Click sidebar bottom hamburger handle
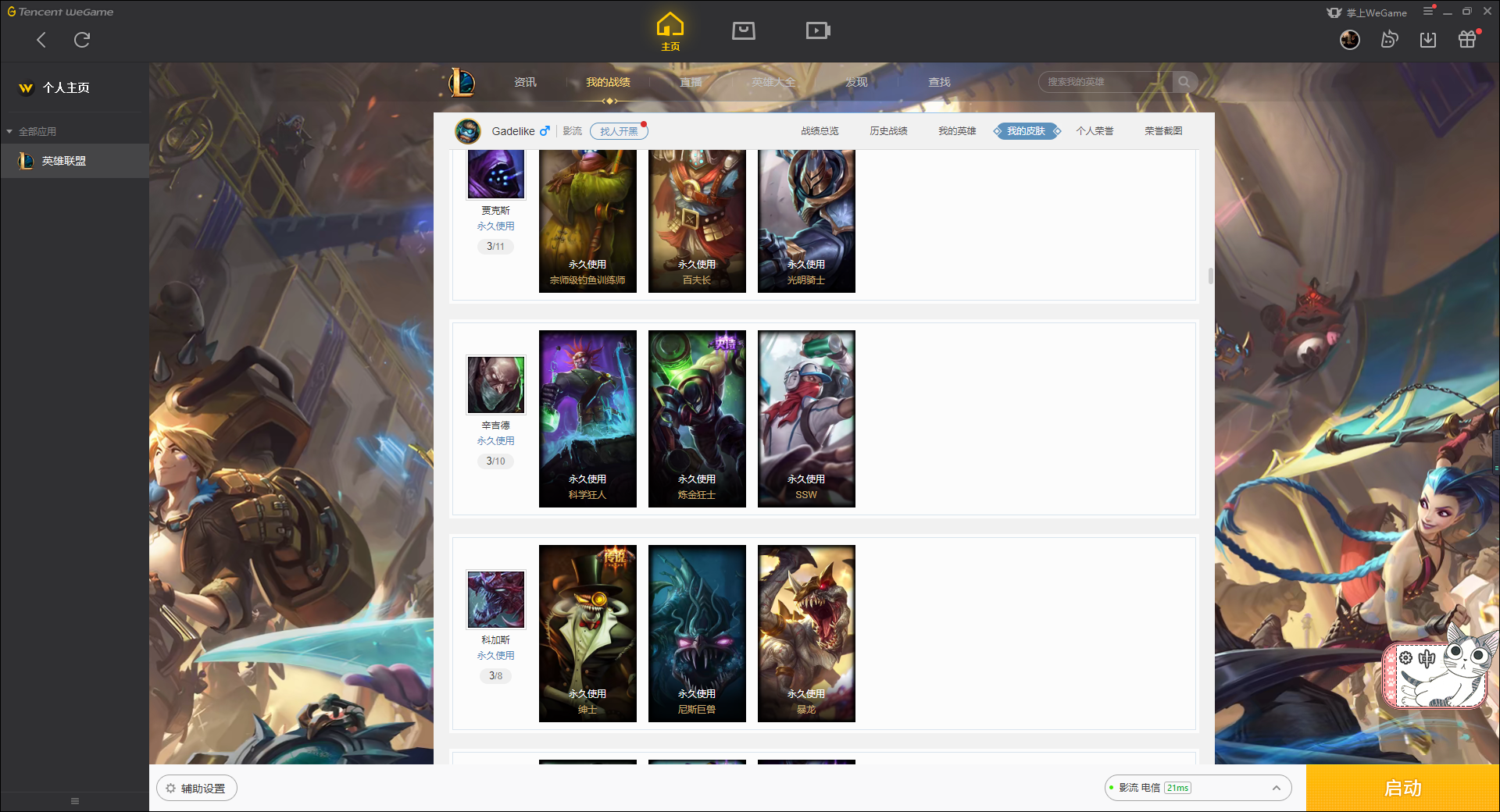Image resolution: width=1500 pixels, height=812 pixels. click(x=75, y=801)
